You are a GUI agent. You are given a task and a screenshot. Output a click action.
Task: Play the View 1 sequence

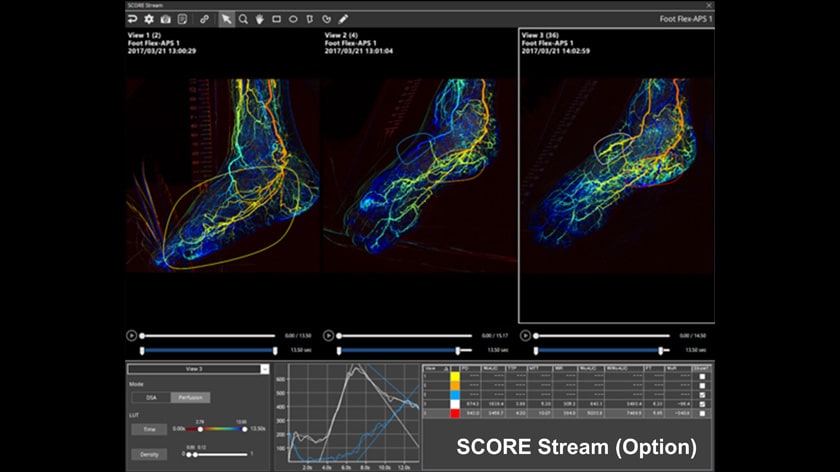(132, 336)
